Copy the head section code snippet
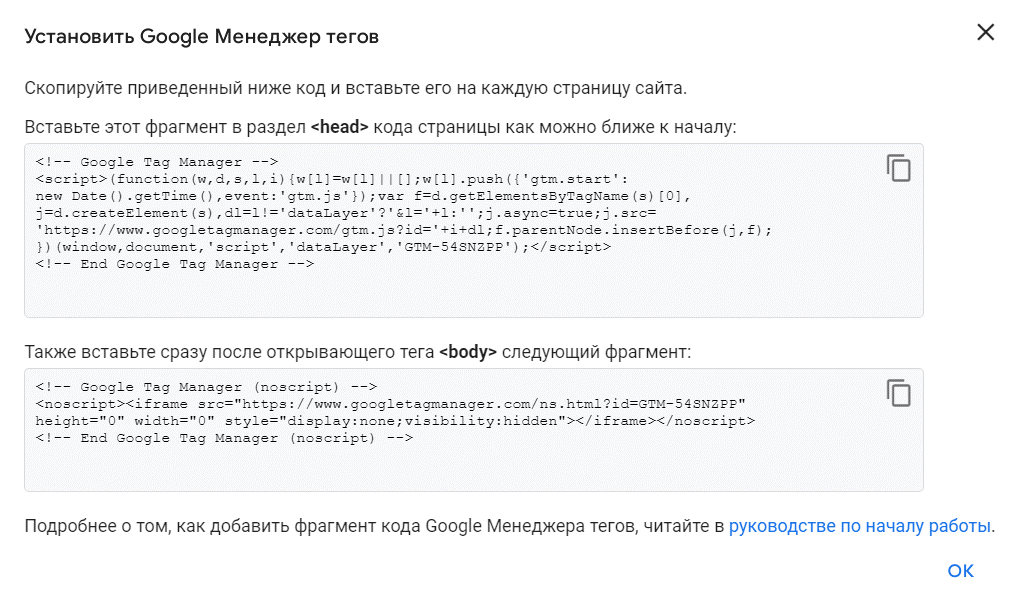The width and height of the screenshot is (1019, 594). [x=899, y=168]
